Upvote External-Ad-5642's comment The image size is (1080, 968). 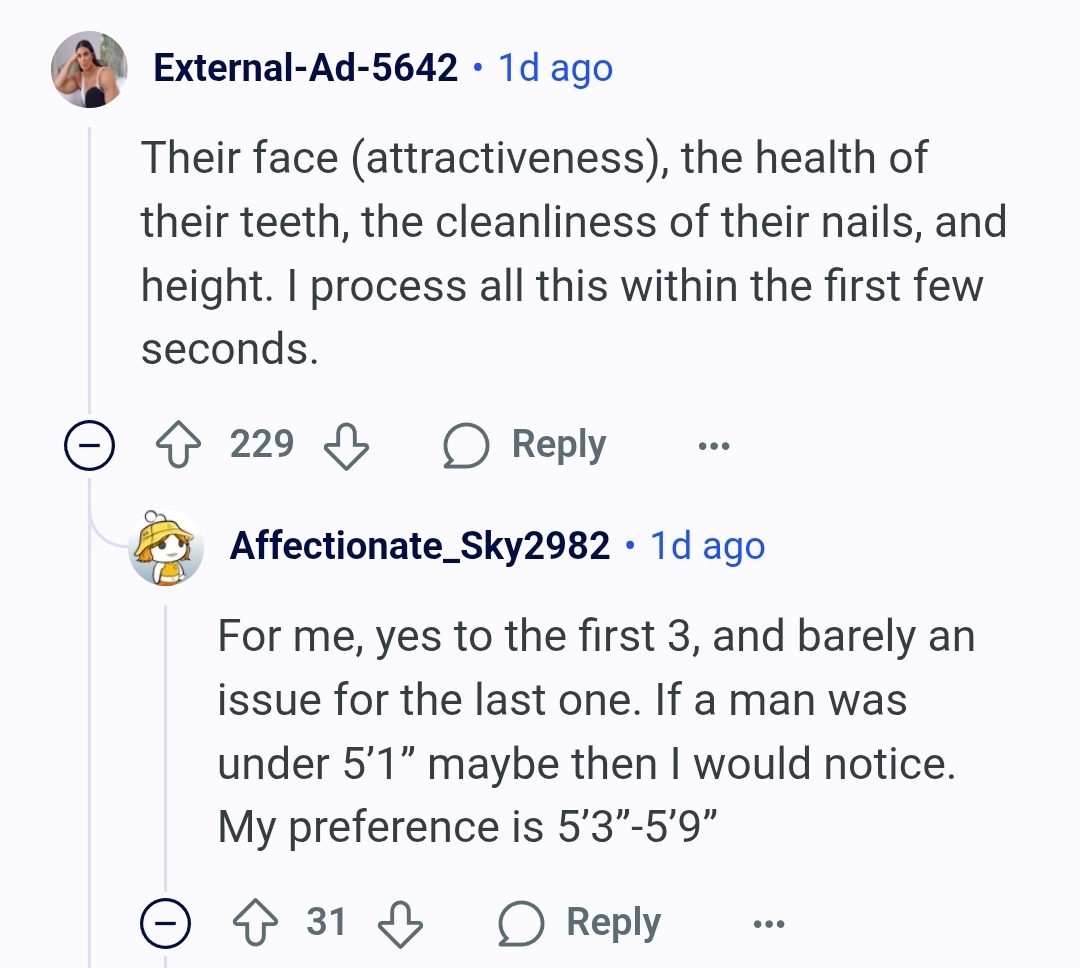178,444
